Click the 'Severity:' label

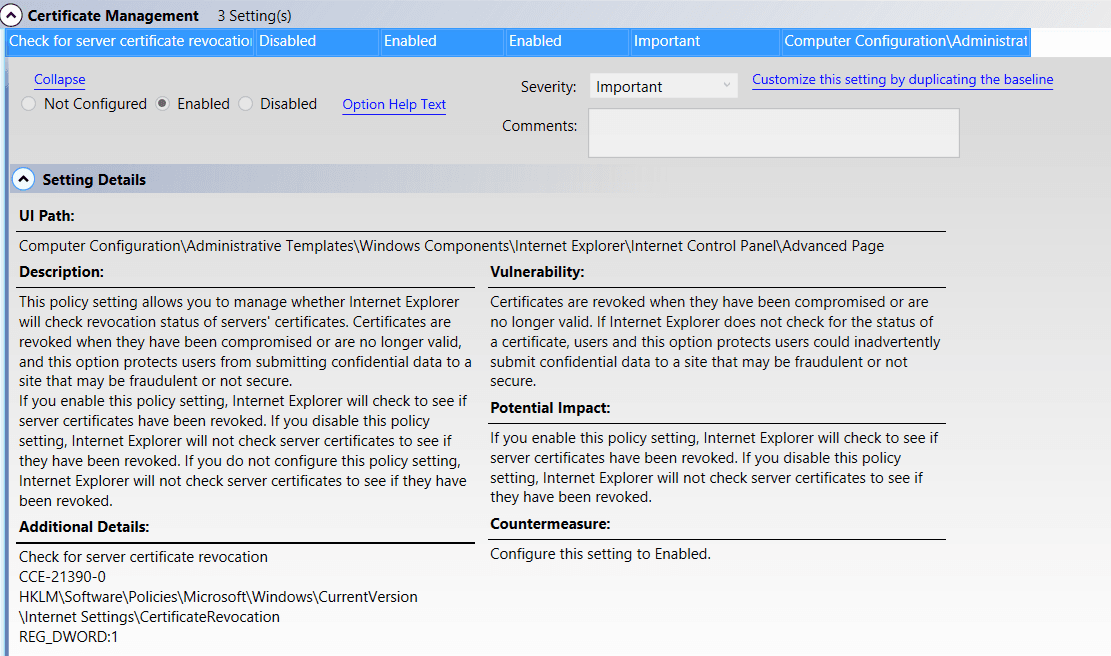tap(548, 86)
